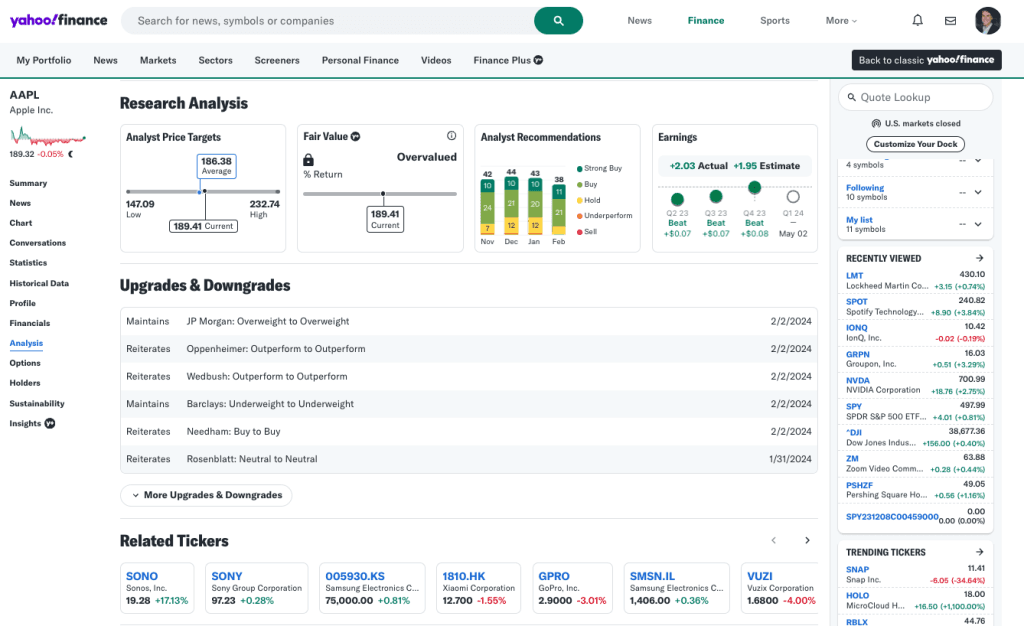Click the markets closed status icon
This screenshot has height=626, width=1024.
pos(876,123)
